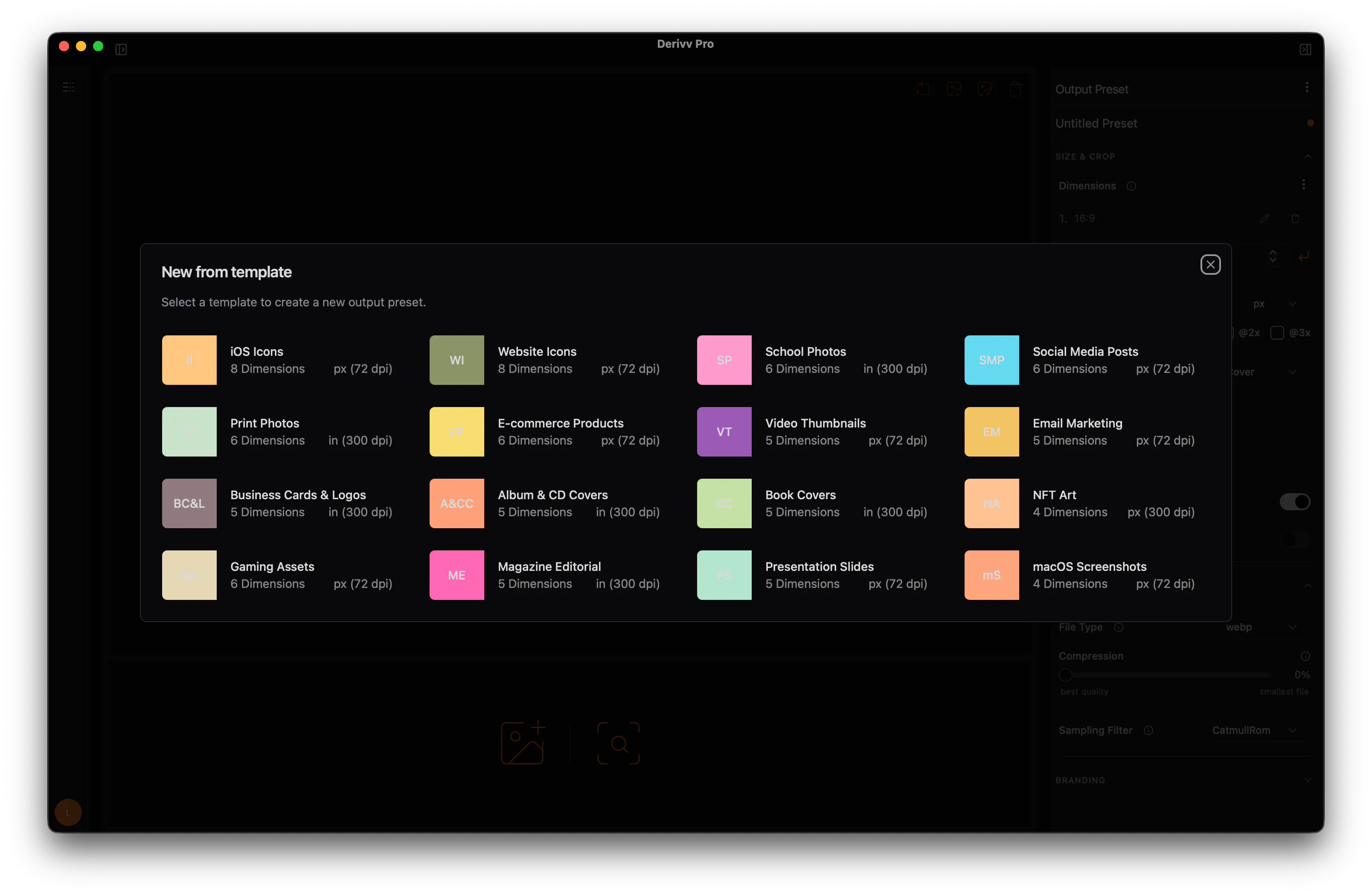Turn off the enabled switch in Output Preset panel

pos(1295,502)
